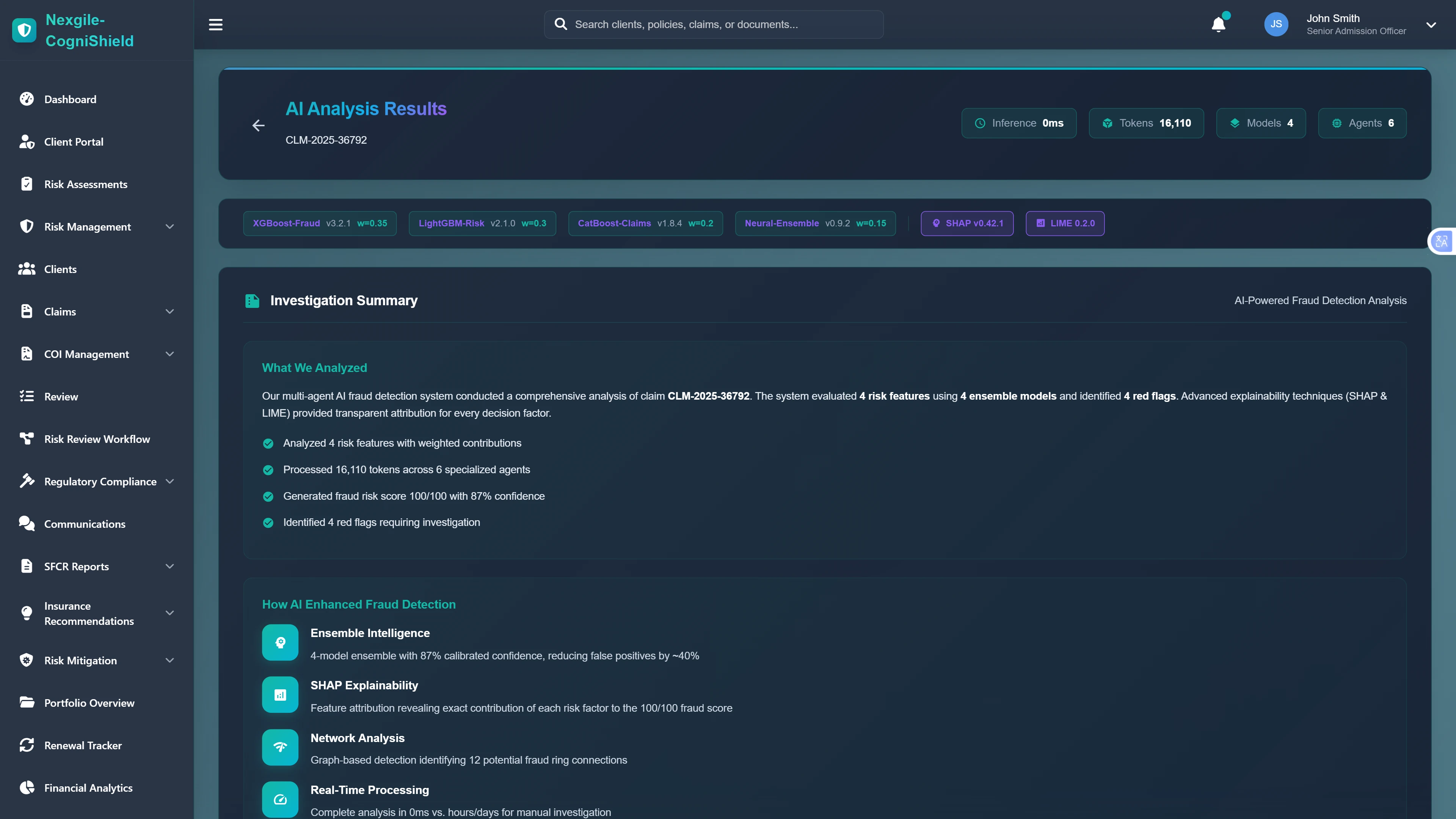Click the Communications sidebar icon

(x=27, y=523)
